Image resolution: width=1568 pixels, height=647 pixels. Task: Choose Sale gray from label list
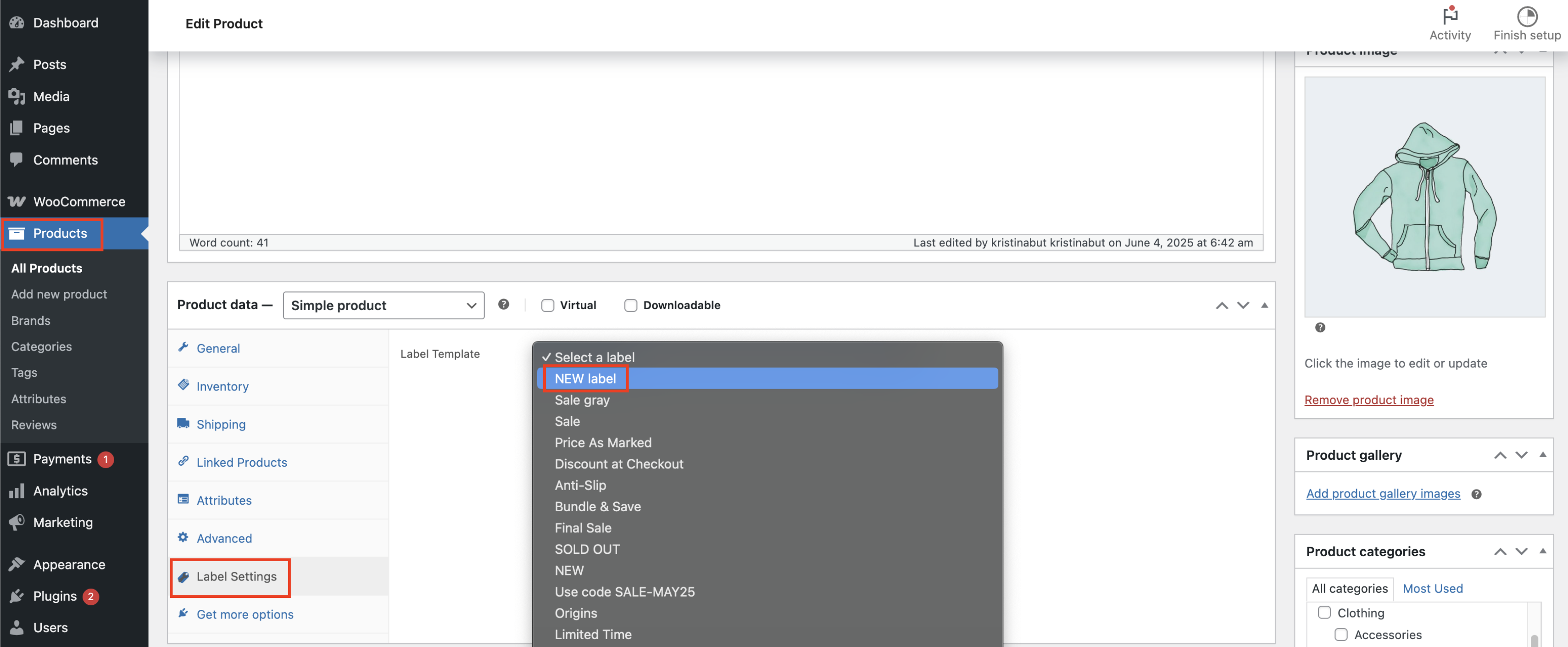[x=767, y=400]
